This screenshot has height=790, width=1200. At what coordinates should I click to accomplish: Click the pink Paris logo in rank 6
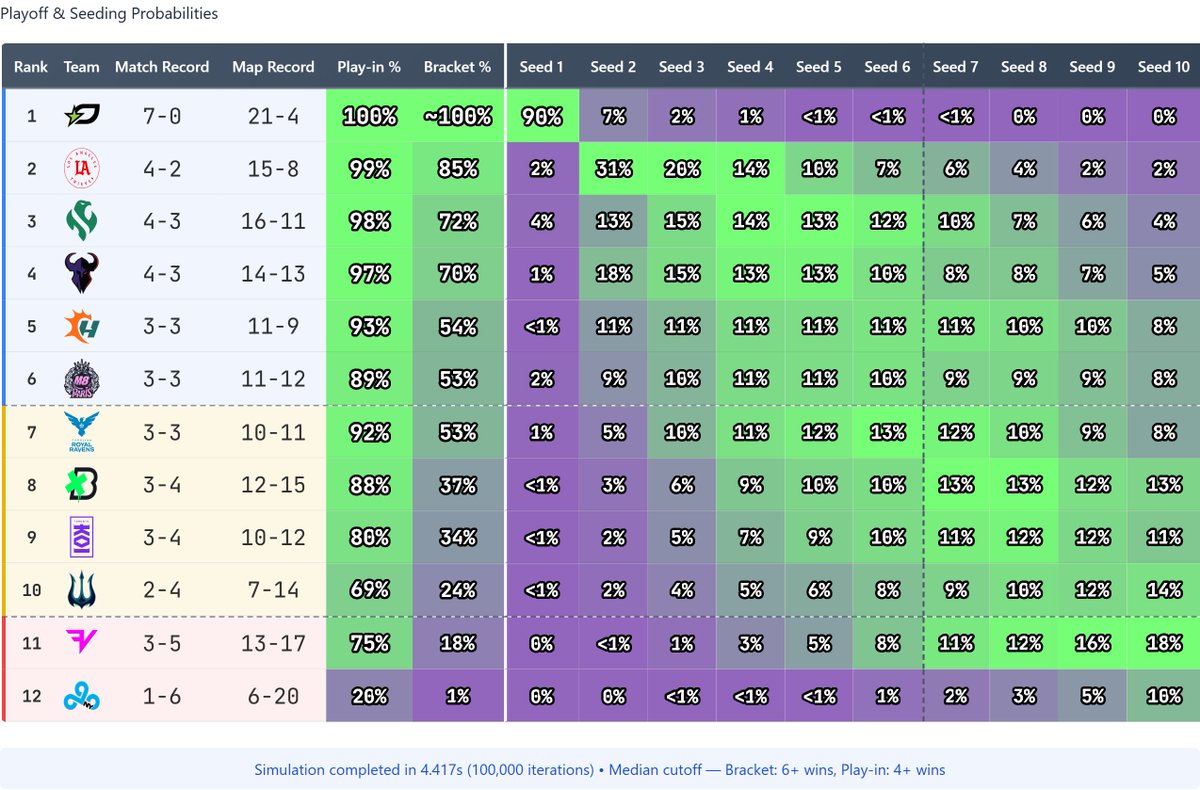pyautogui.click(x=81, y=379)
